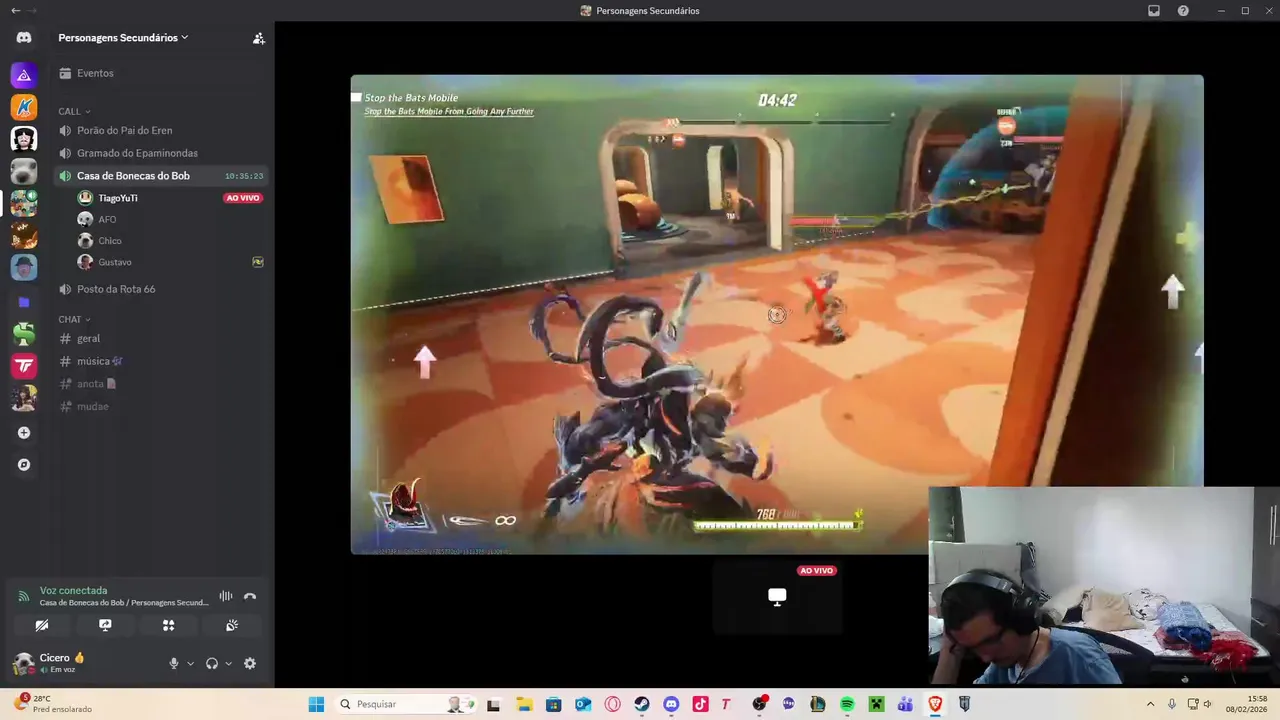Go back with title bar arrow

[x=15, y=10]
